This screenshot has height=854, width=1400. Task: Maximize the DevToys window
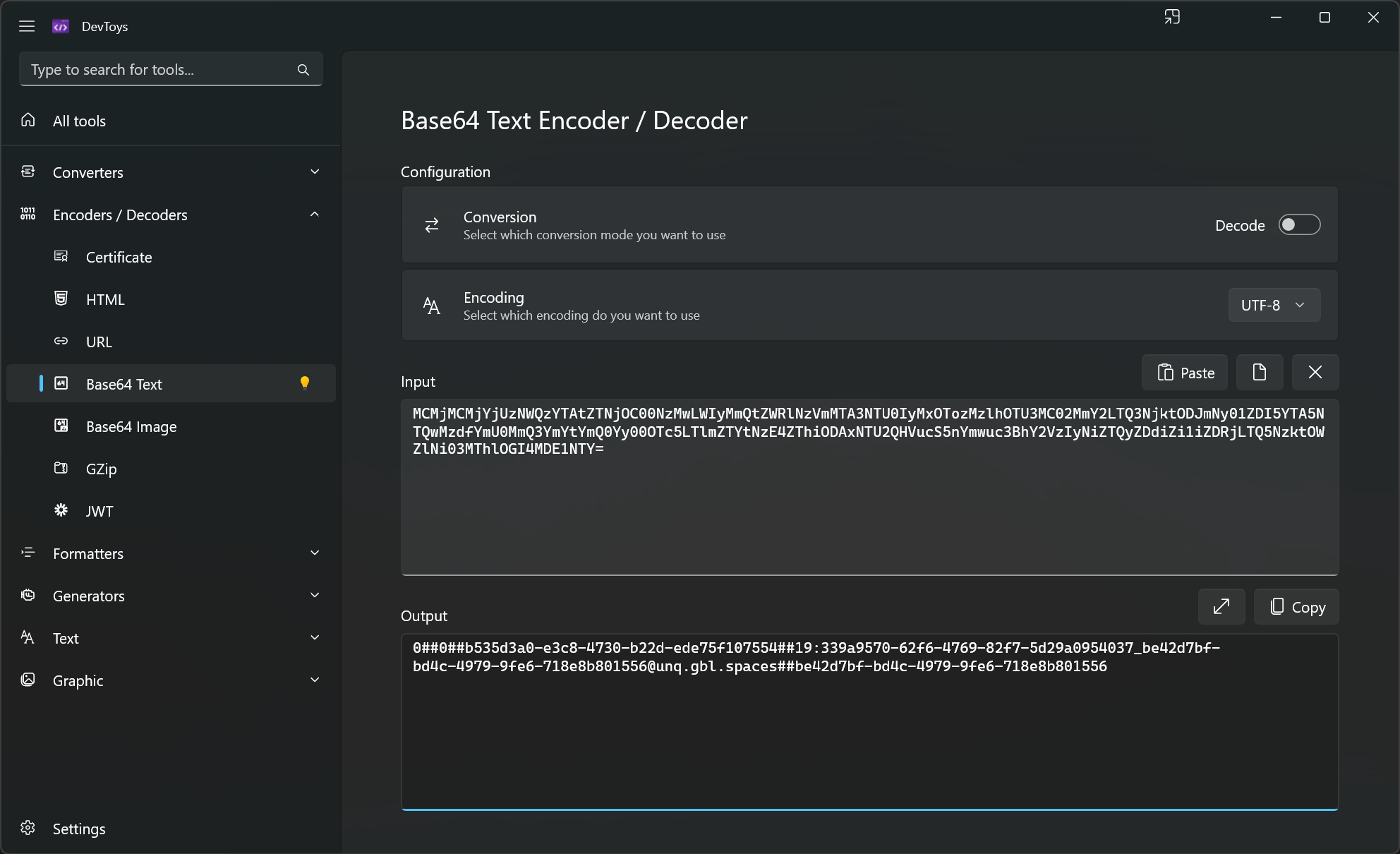pyautogui.click(x=1324, y=17)
